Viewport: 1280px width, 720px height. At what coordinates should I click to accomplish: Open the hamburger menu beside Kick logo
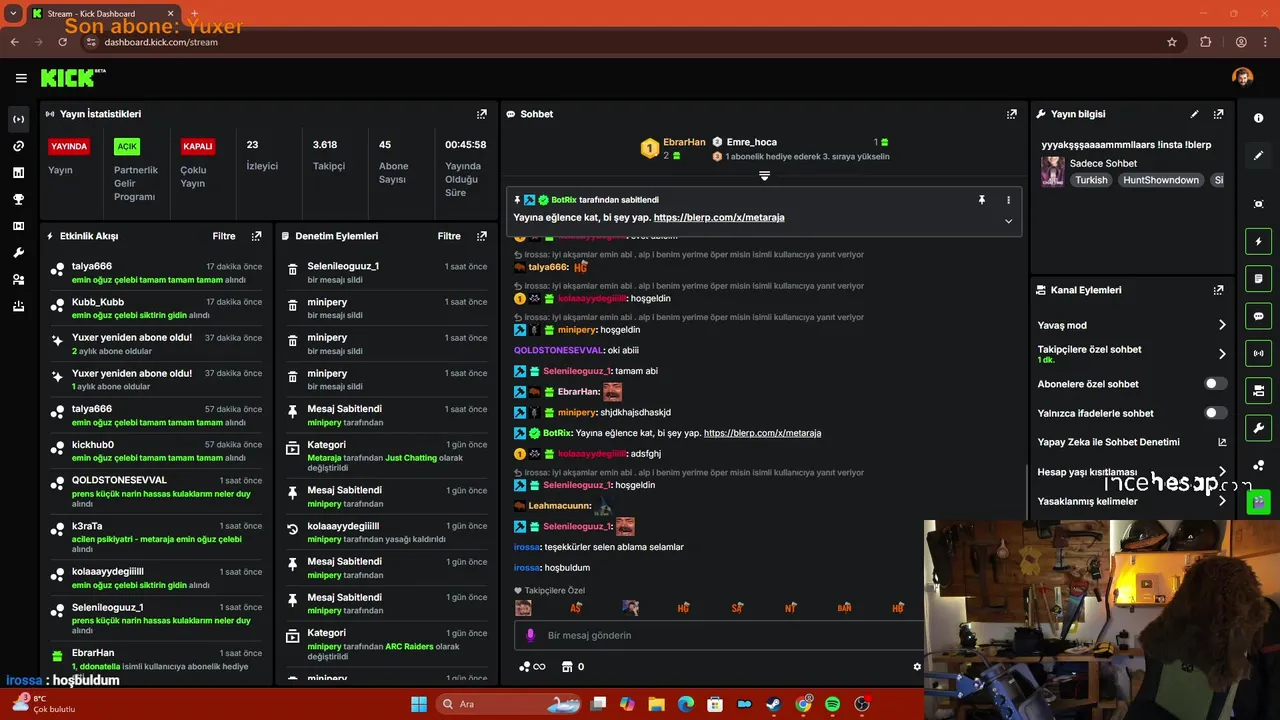(21, 78)
